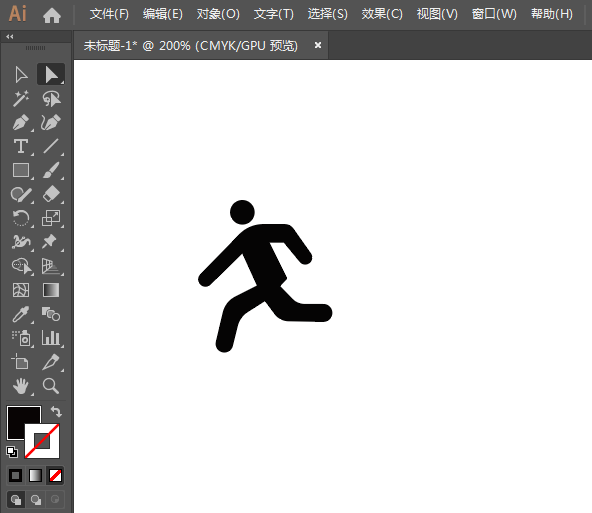
Task: Activate the Rotate tool
Action: tap(21, 218)
